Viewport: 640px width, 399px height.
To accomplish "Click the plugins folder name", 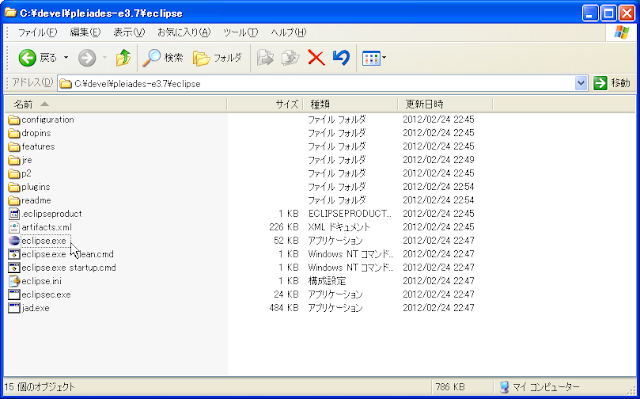I will 36,187.
